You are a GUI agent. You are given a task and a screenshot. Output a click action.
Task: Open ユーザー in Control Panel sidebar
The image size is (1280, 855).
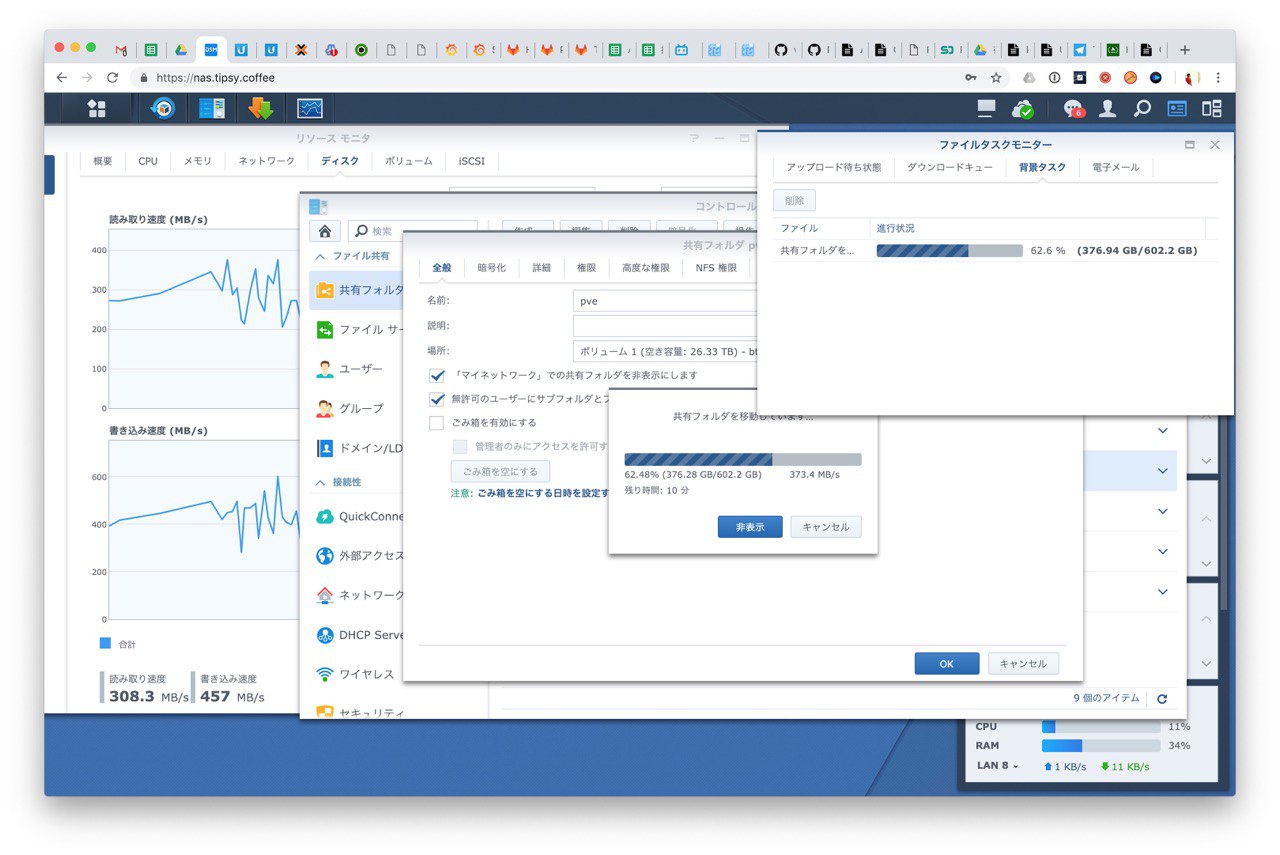[355, 369]
